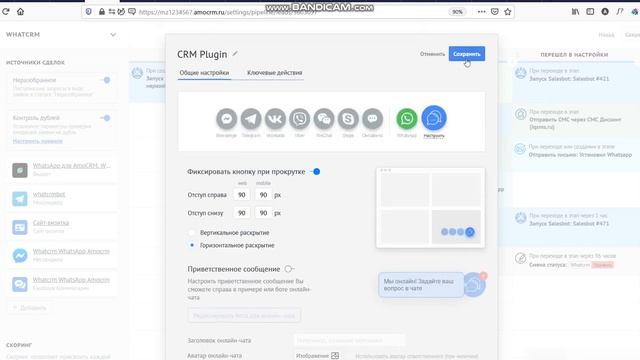Viewport: 640px width, 360px height.
Task: Open the Firefox account icon
Action: click(x=605, y=12)
